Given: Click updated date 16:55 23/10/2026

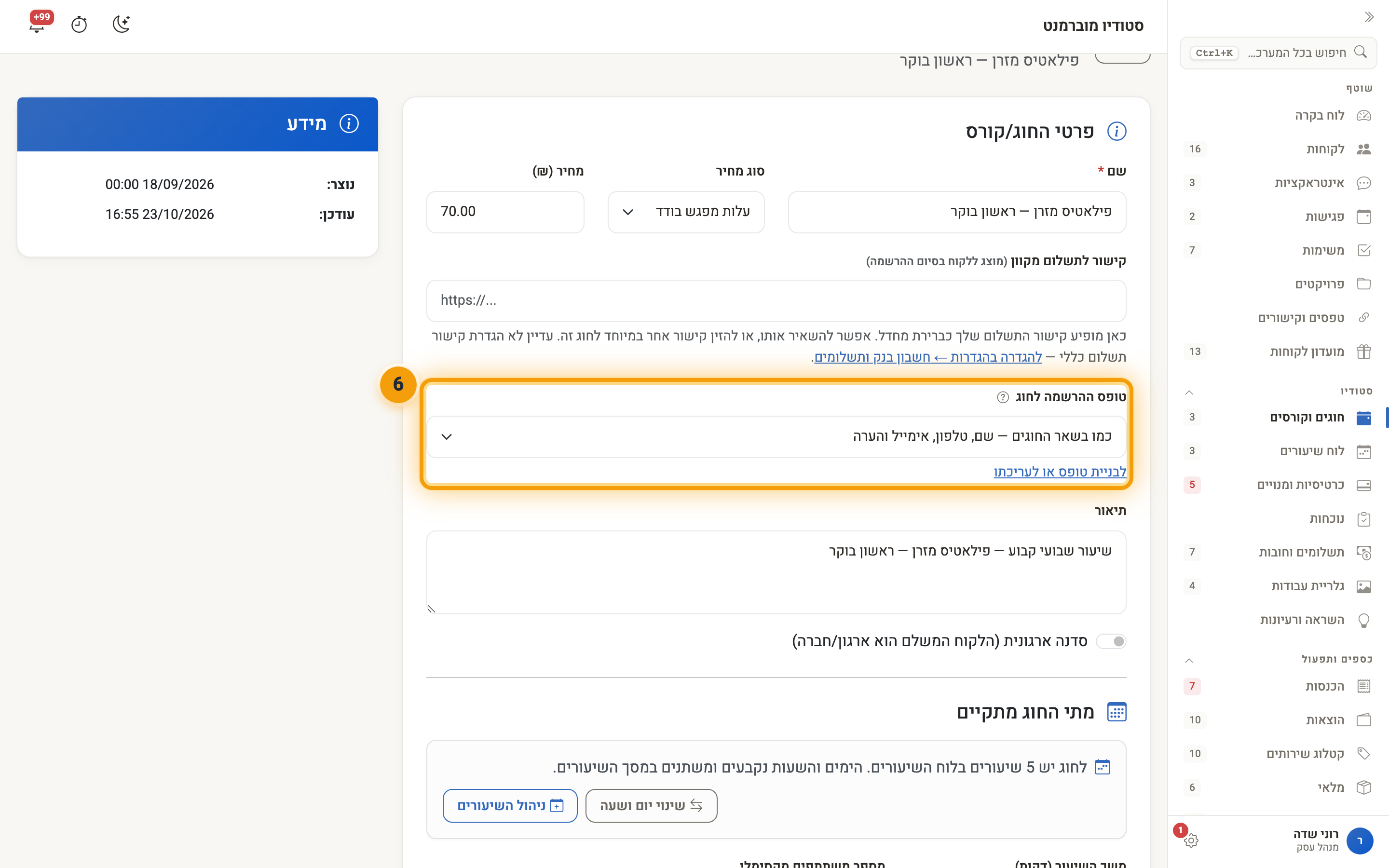Looking at the screenshot, I should [x=160, y=214].
